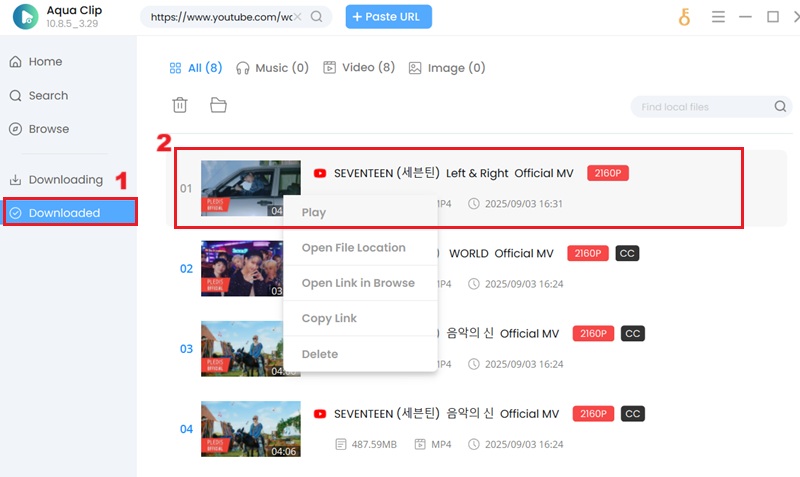Open the hamburger menu icon

[x=718, y=17]
